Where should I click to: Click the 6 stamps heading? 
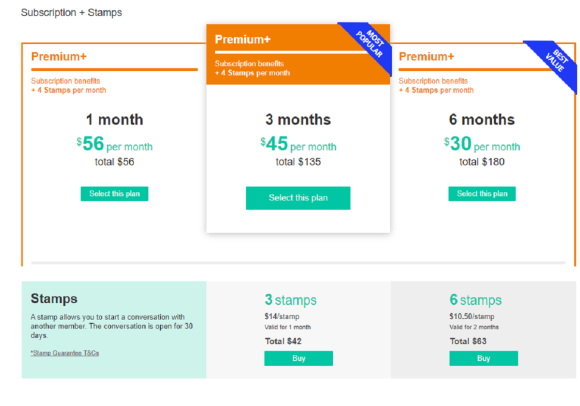coord(476,300)
